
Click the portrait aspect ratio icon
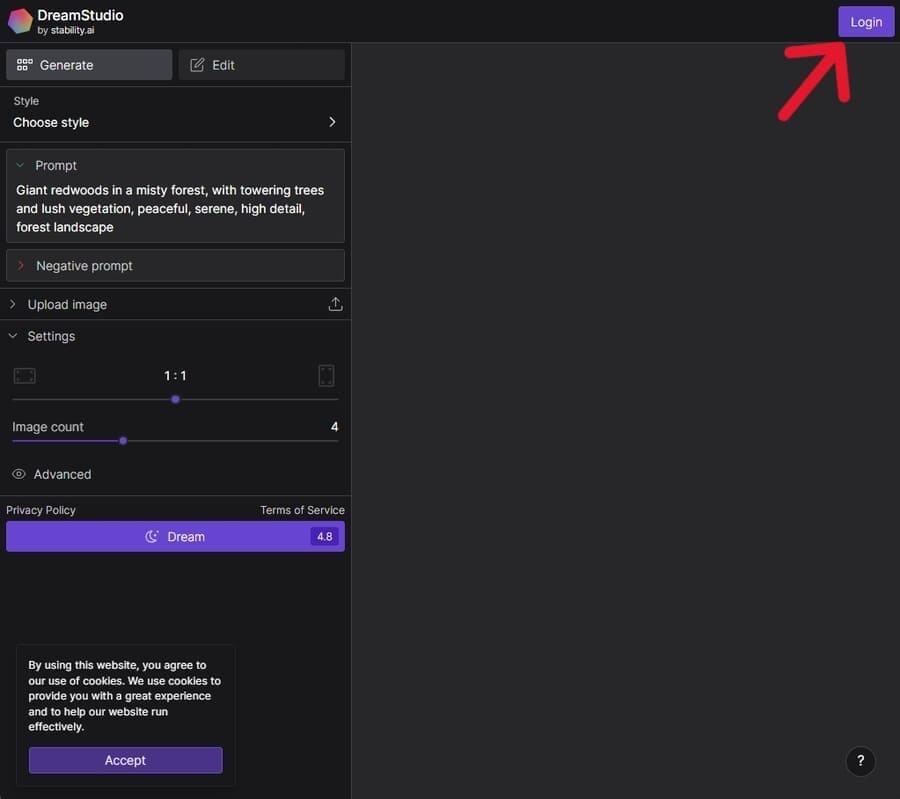click(326, 376)
